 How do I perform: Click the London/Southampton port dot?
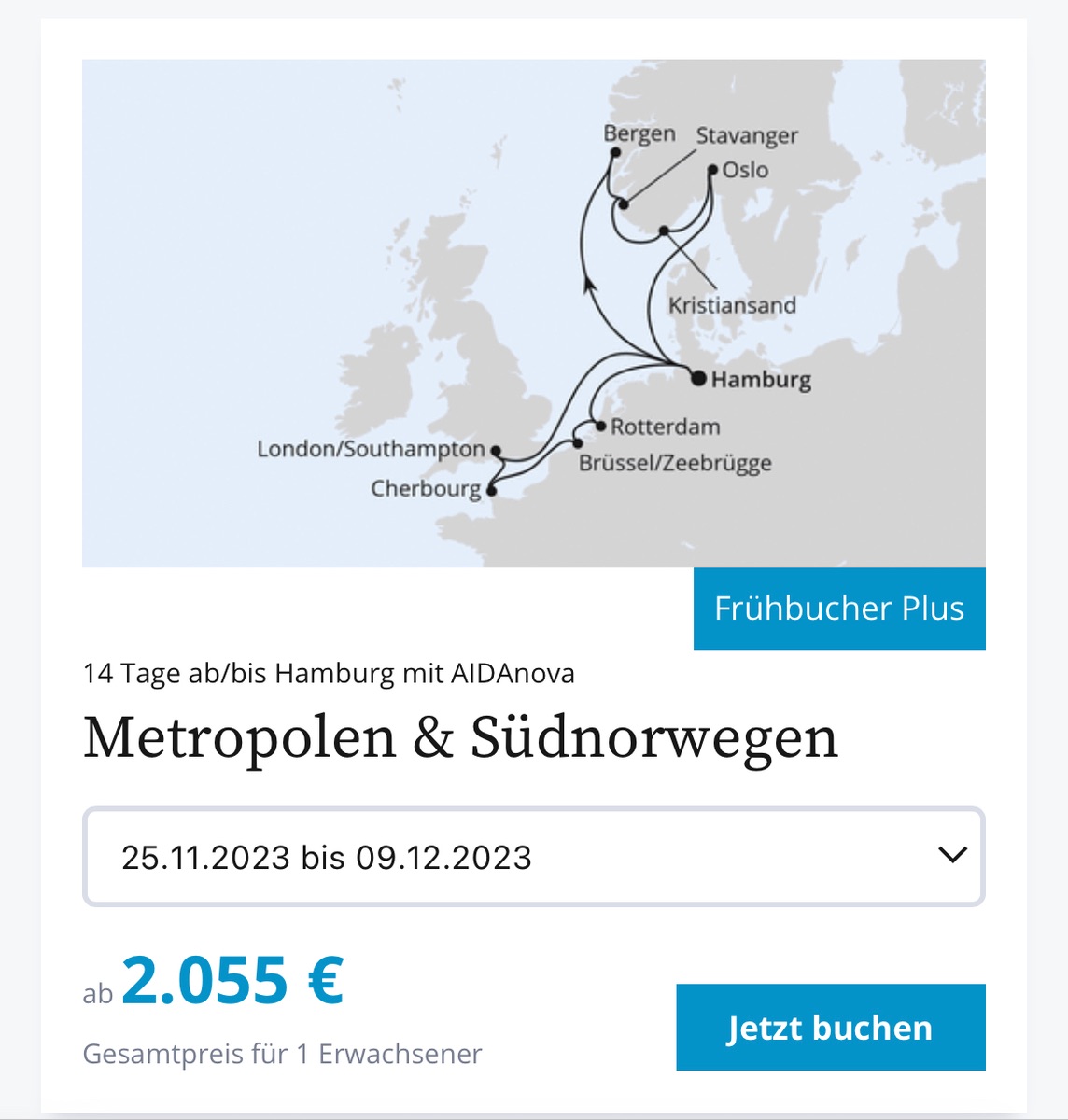(x=496, y=451)
